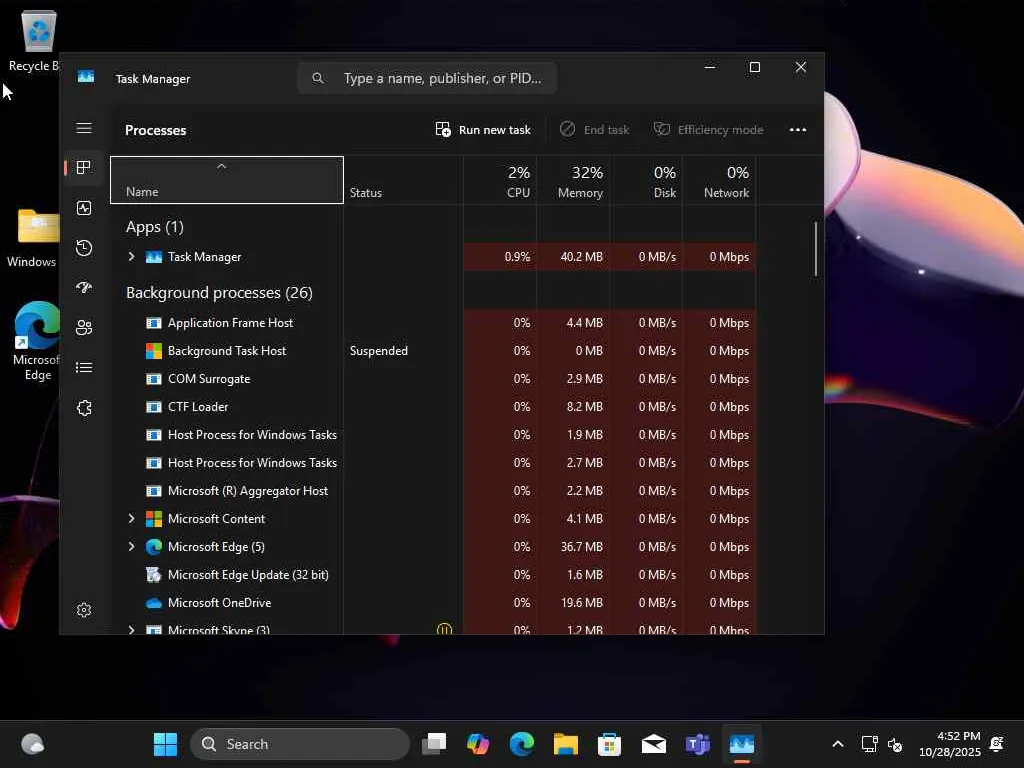Viewport: 1024px width, 768px height.
Task: Click the muted volume tray icon
Action: click(895, 744)
